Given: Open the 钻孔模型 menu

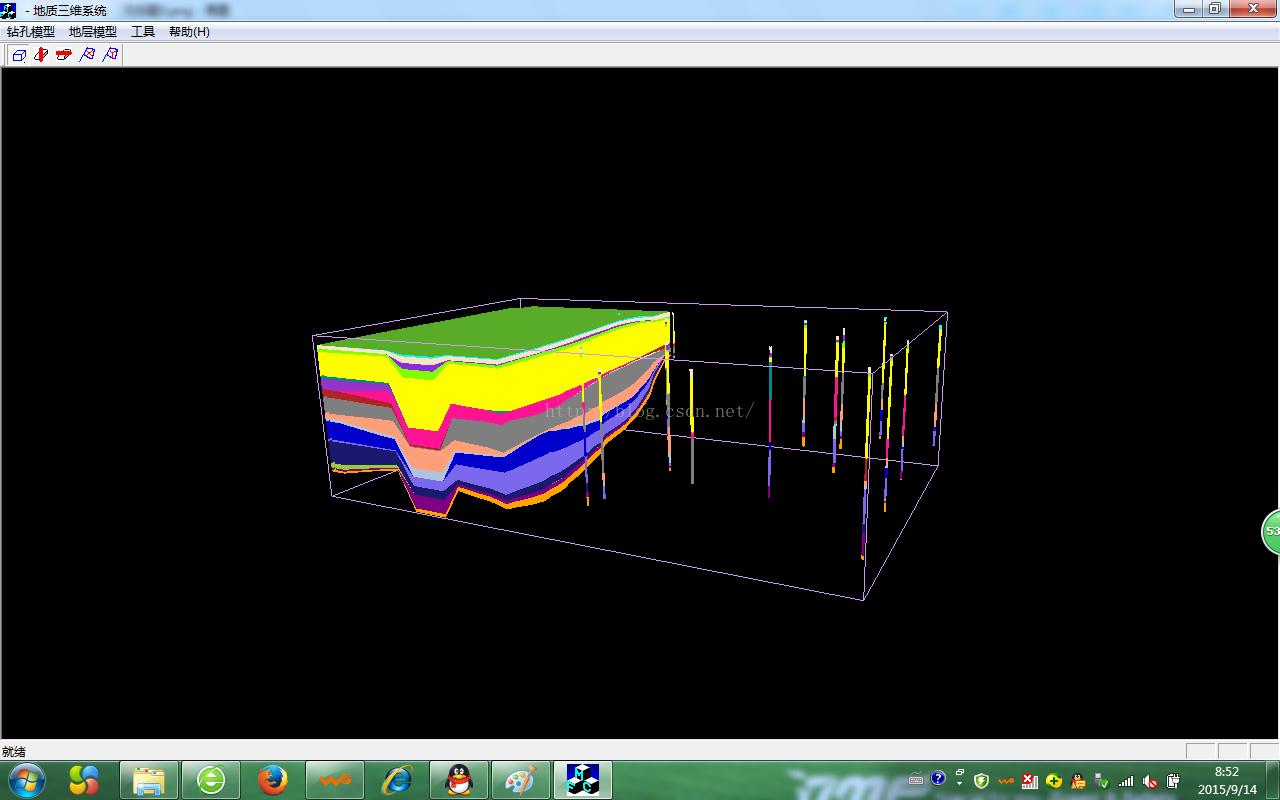Looking at the screenshot, I should point(30,32).
